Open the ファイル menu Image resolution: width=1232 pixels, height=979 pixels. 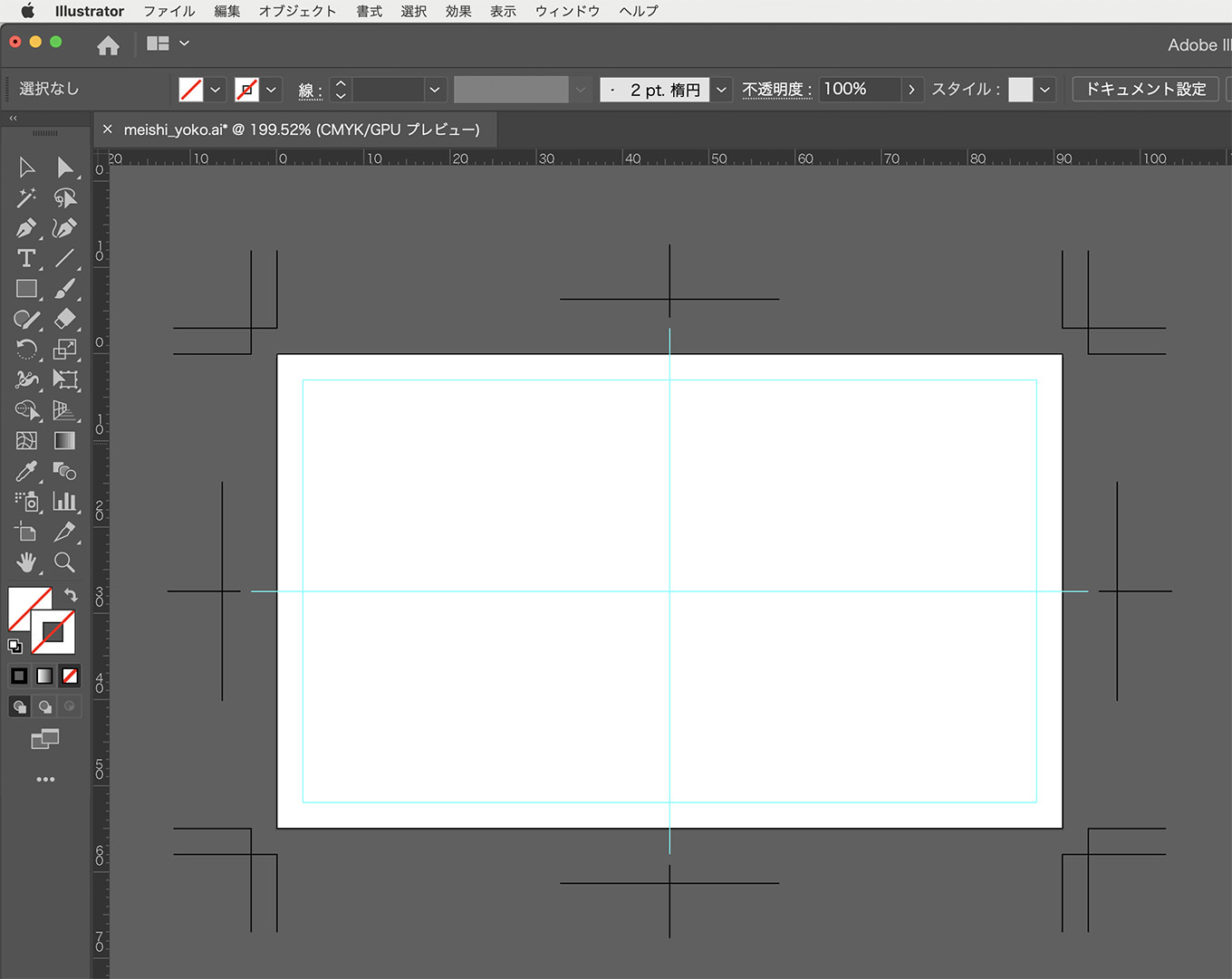[169, 11]
